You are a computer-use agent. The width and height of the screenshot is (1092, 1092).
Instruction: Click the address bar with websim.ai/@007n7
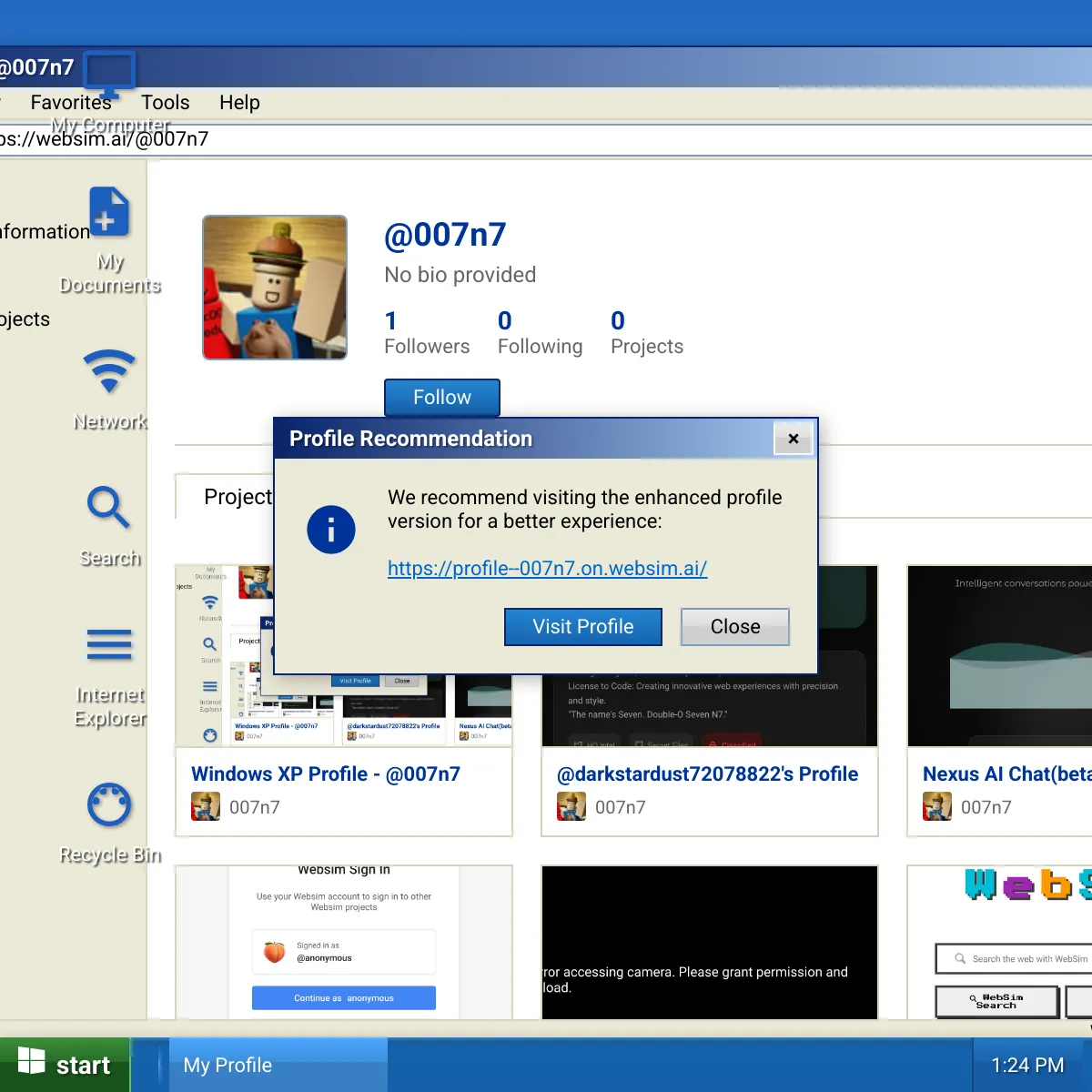coord(546,139)
